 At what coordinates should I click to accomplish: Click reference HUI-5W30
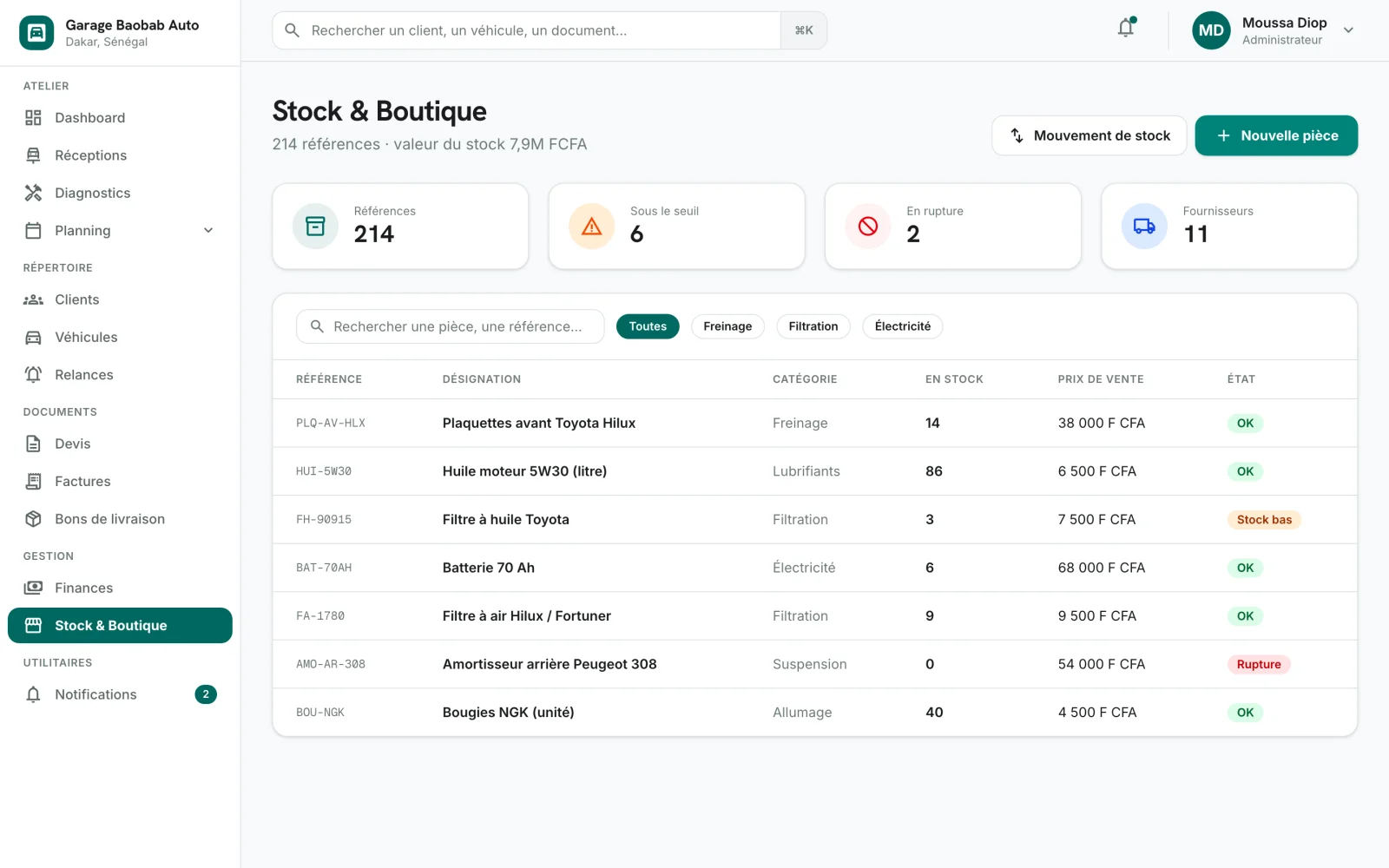click(324, 471)
